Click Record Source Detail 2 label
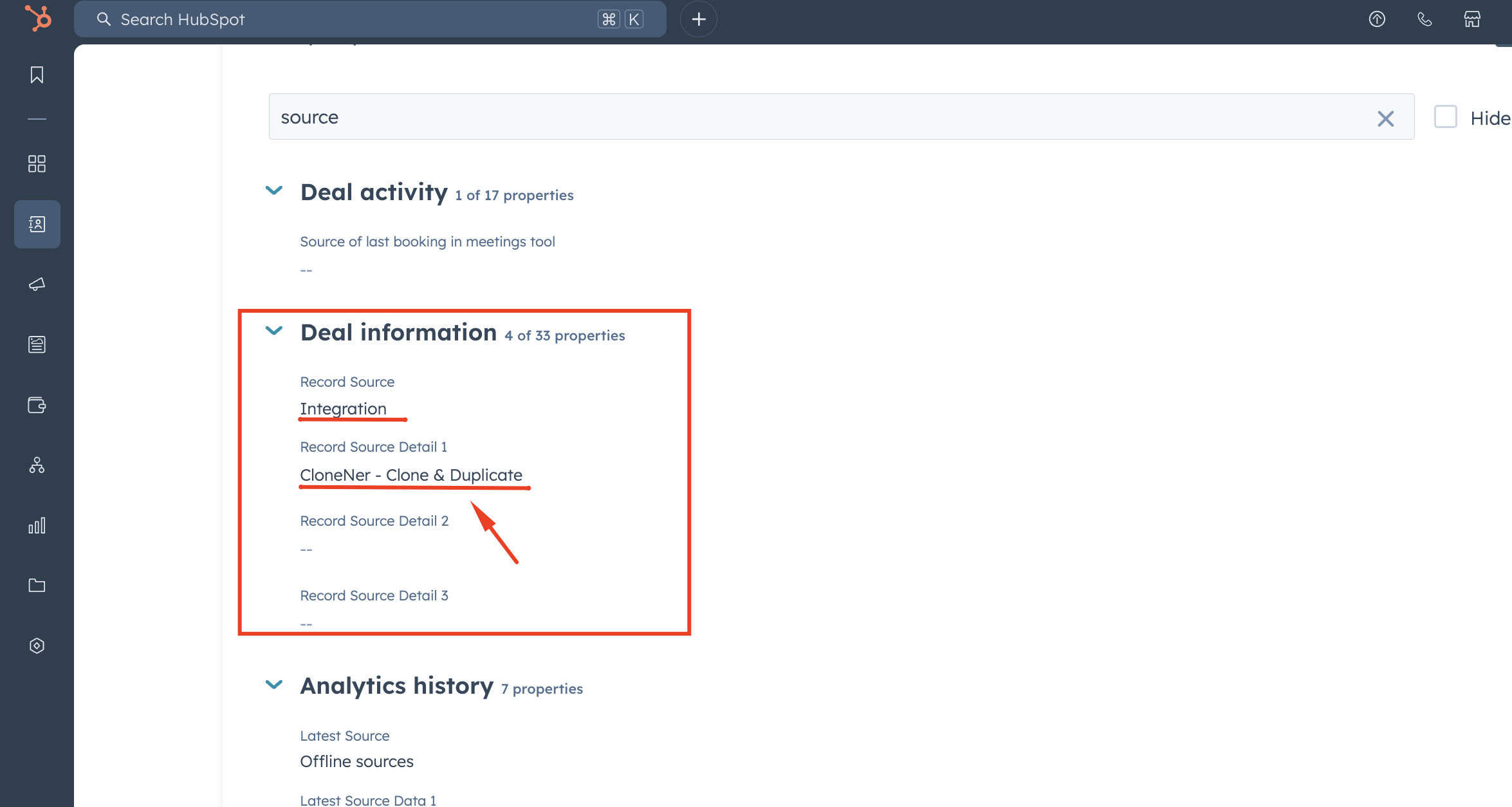The height and width of the screenshot is (807, 1512). tap(374, 521)
